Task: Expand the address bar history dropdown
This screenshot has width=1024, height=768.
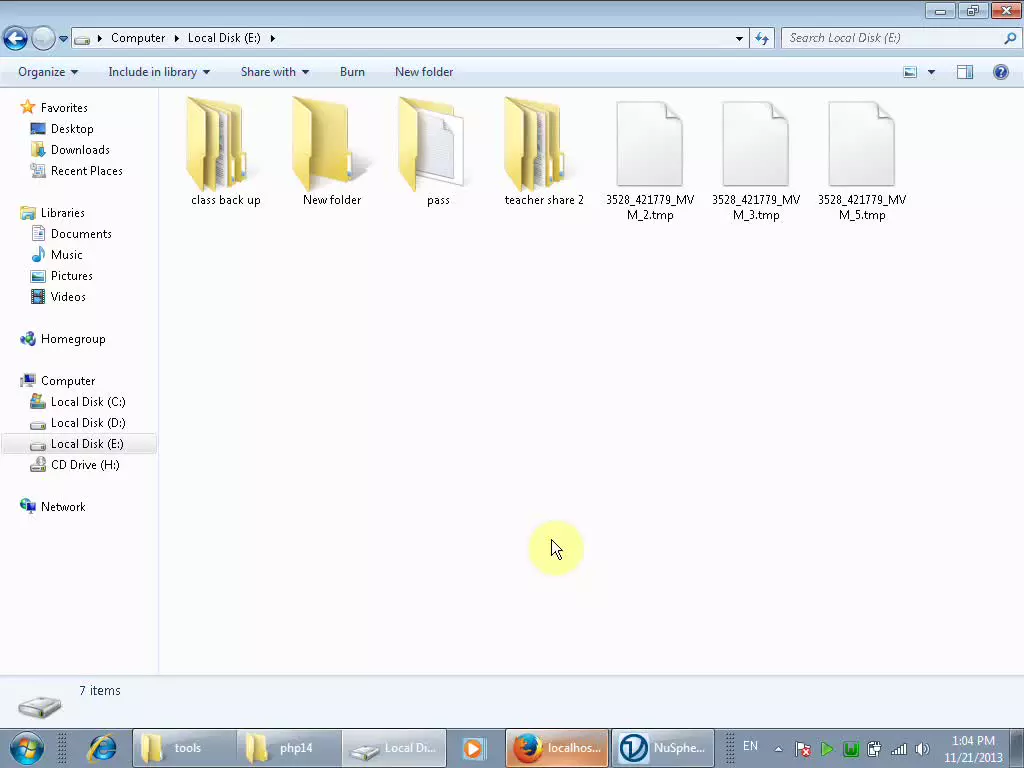Action: (738, 37)
